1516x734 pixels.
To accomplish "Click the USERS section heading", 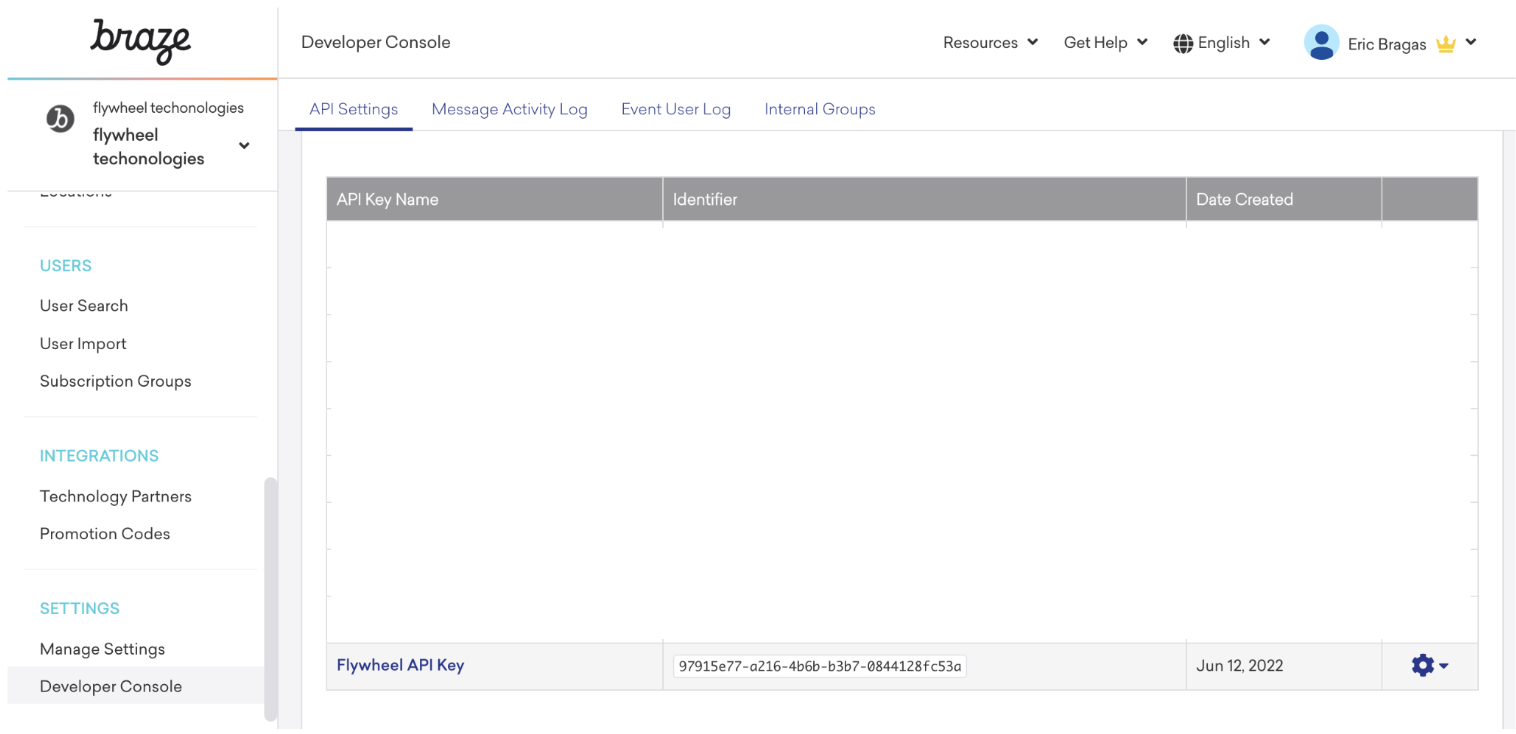I will [66, 266].
